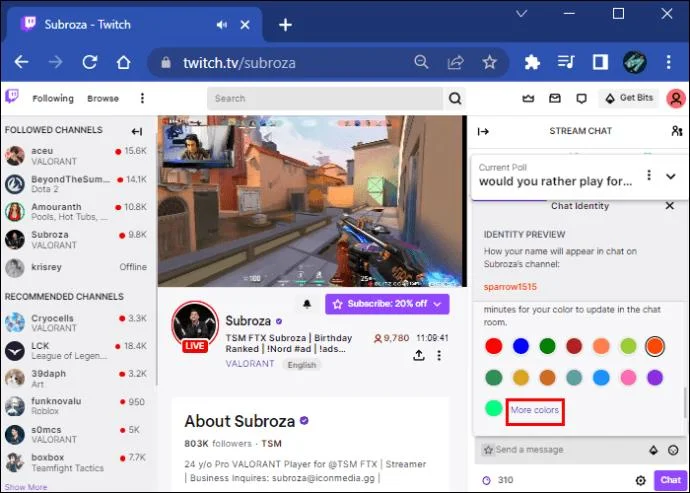Click the Show More link in sidebar

(26, 487)
